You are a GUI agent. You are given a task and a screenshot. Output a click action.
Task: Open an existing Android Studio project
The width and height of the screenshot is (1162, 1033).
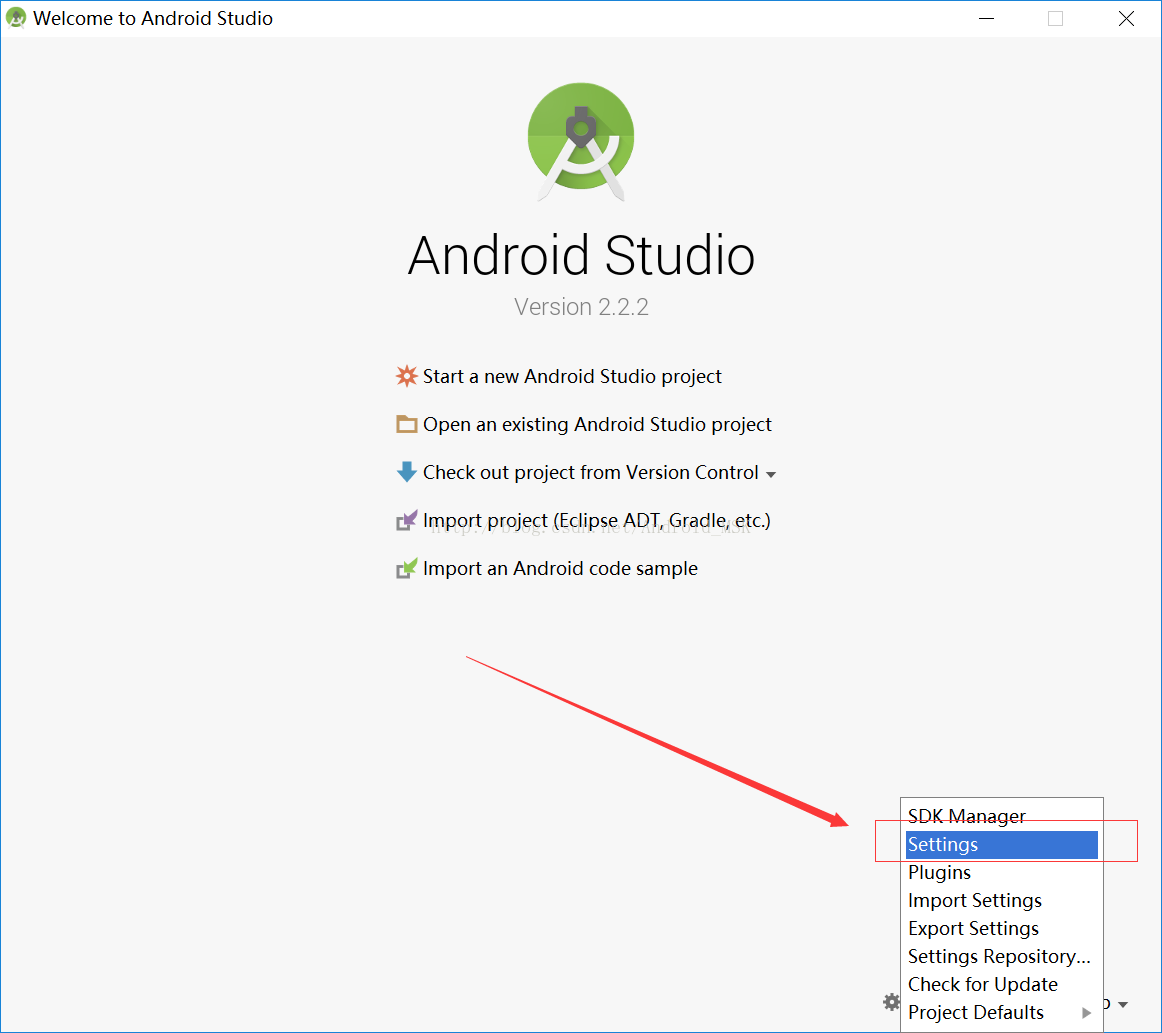[597, 425]
